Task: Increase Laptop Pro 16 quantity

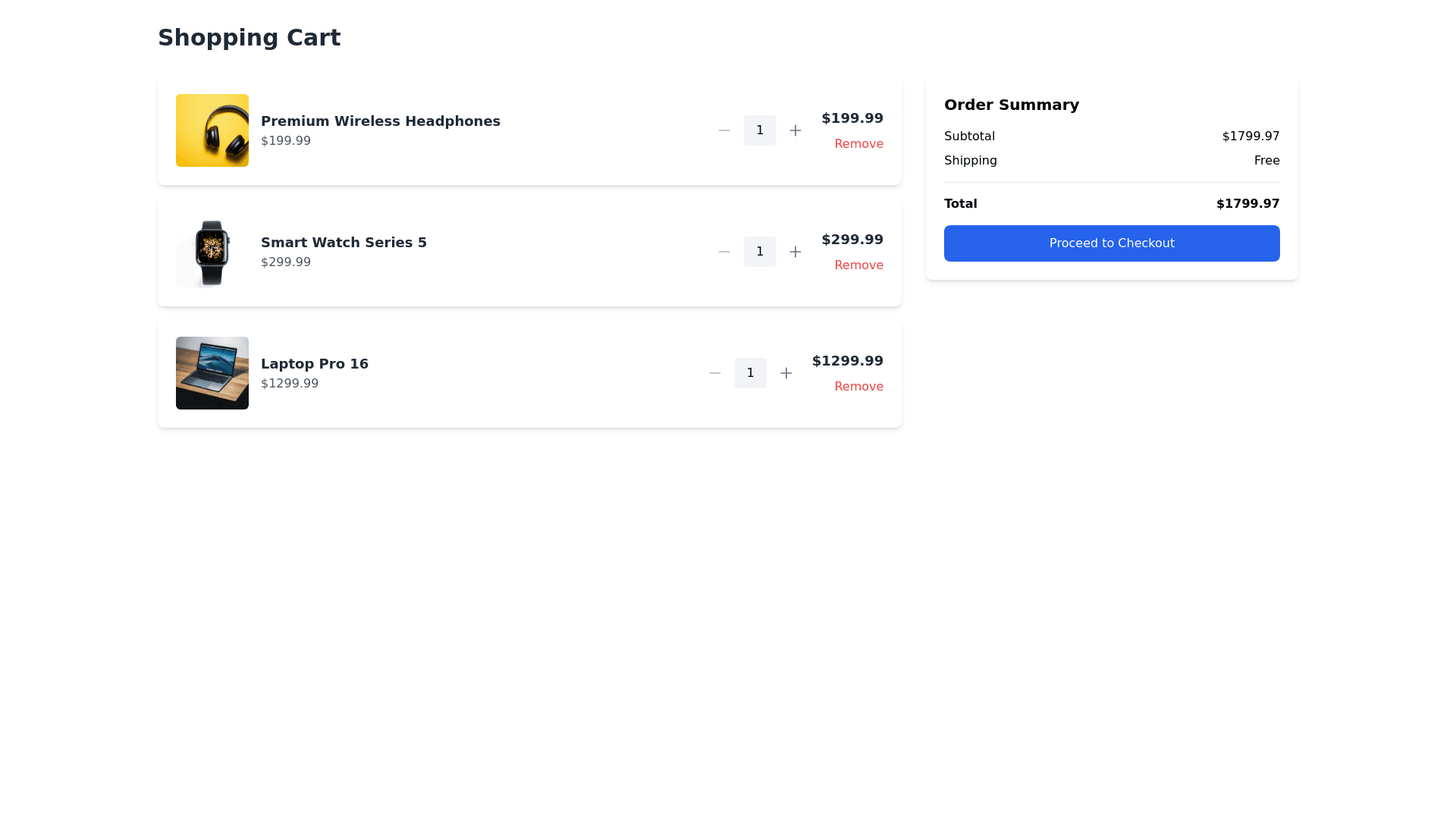Action: coord(786,373)
